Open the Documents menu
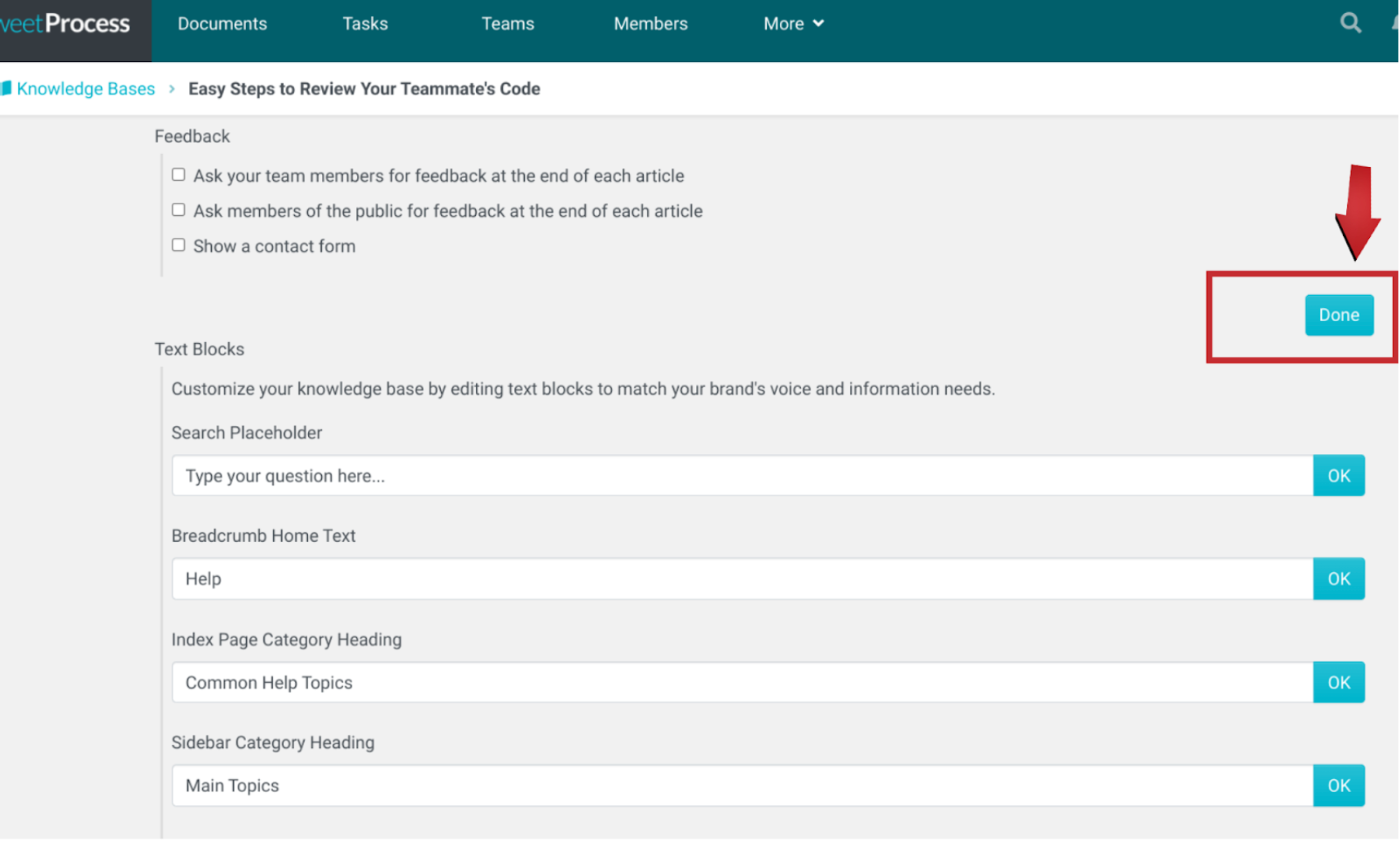The image size is (1400, 841). [x=222, y=24]
